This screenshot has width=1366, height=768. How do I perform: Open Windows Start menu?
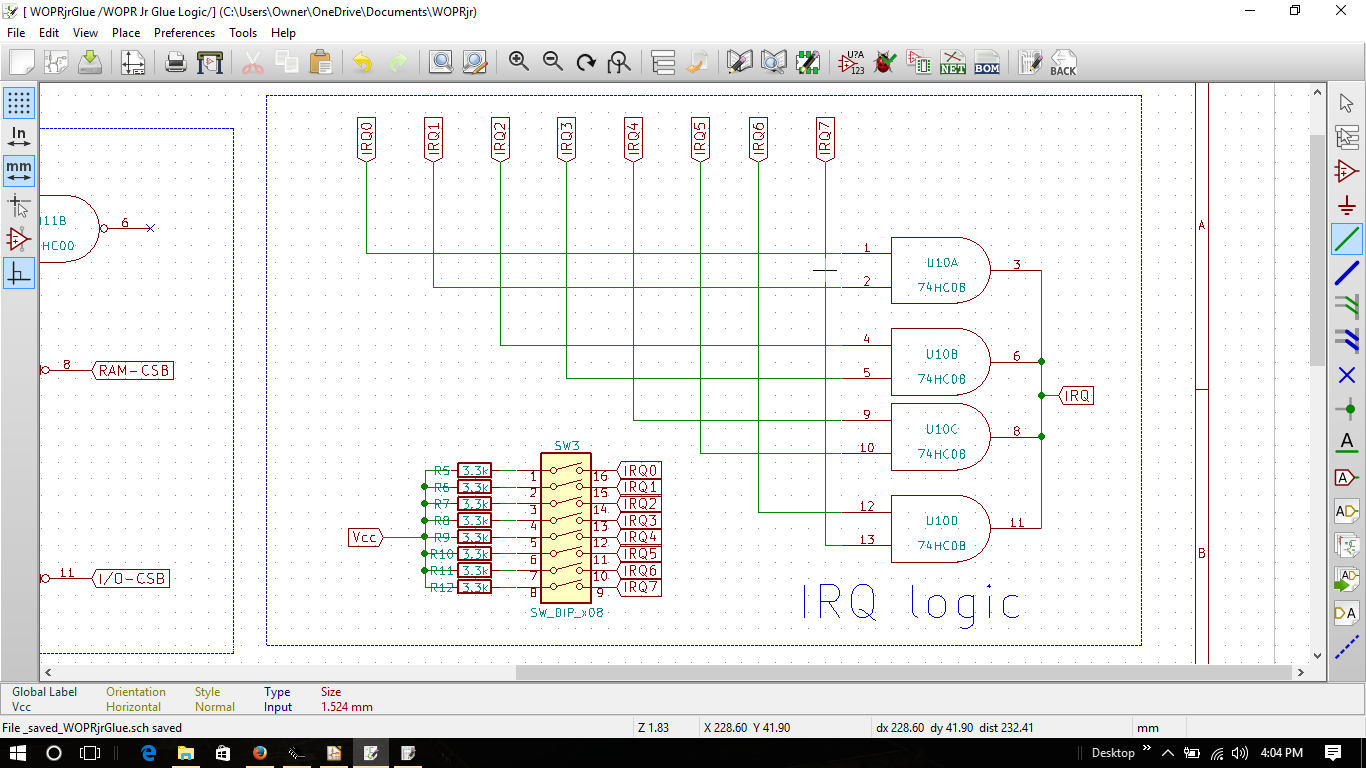click(x=19, y=752)
